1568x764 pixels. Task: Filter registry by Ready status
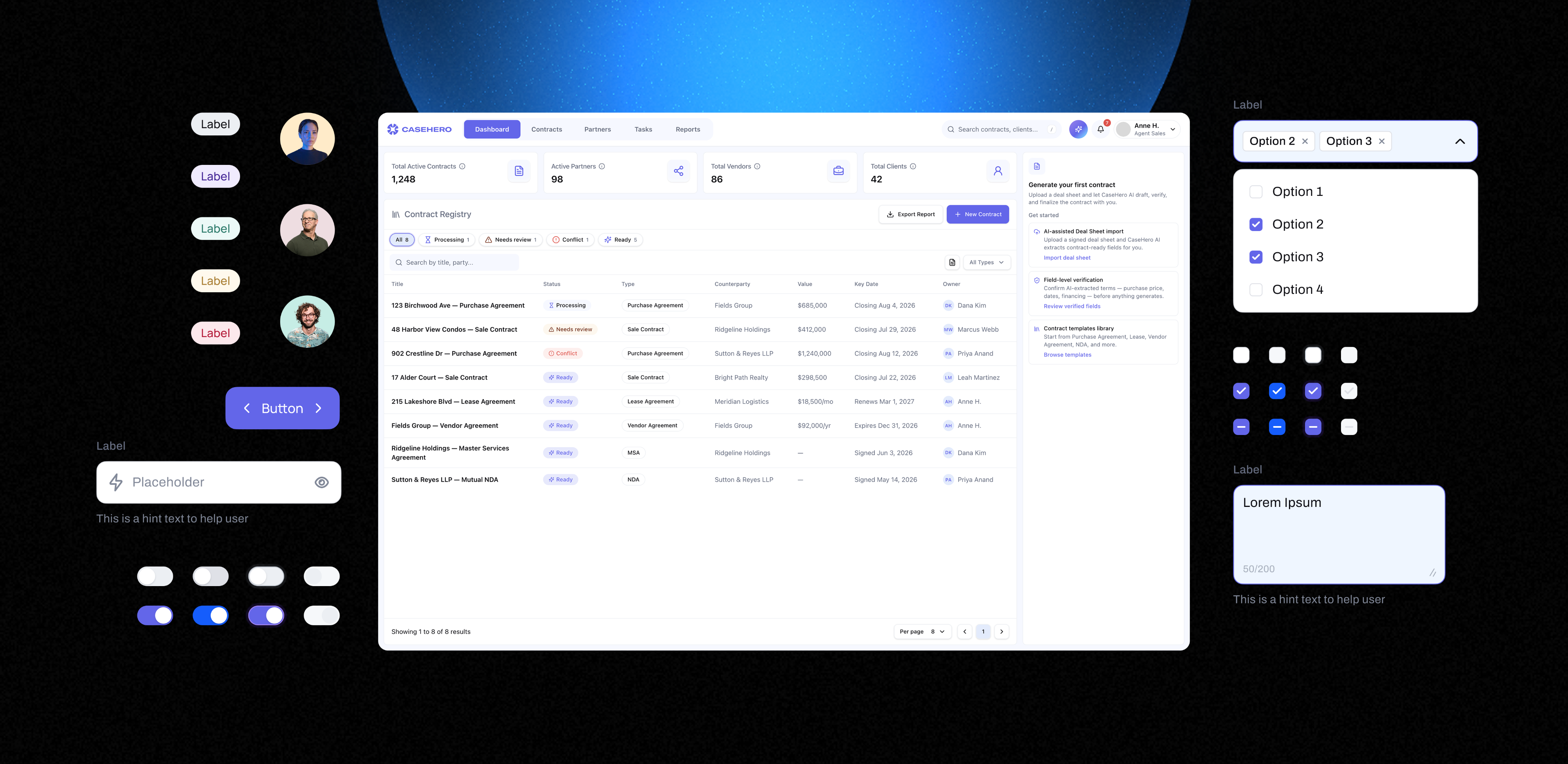click(620, 239)
